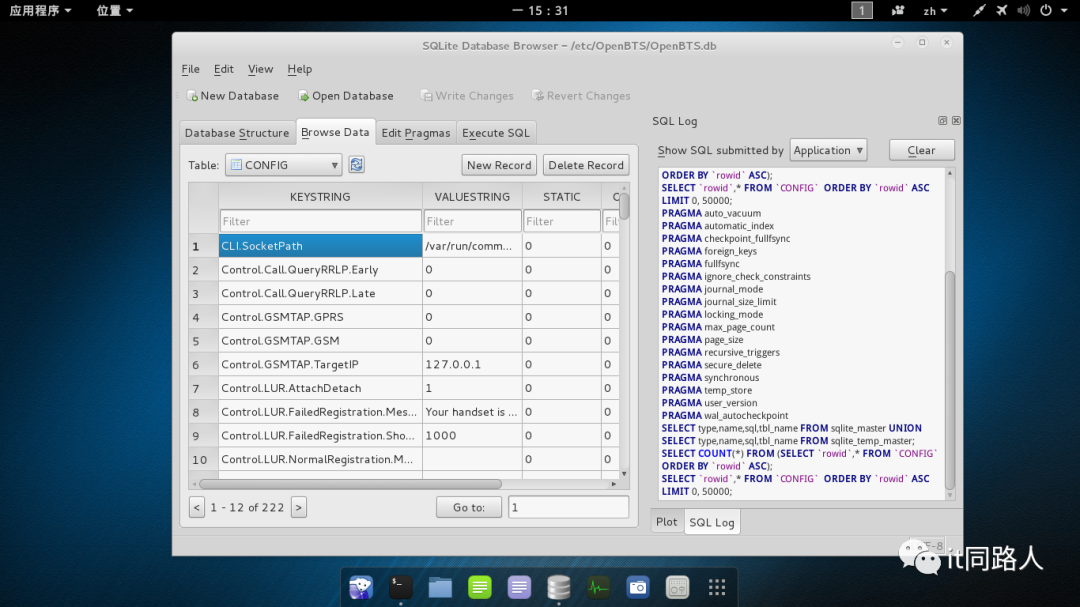Click the Open Database toolbar button

point(346,96)
